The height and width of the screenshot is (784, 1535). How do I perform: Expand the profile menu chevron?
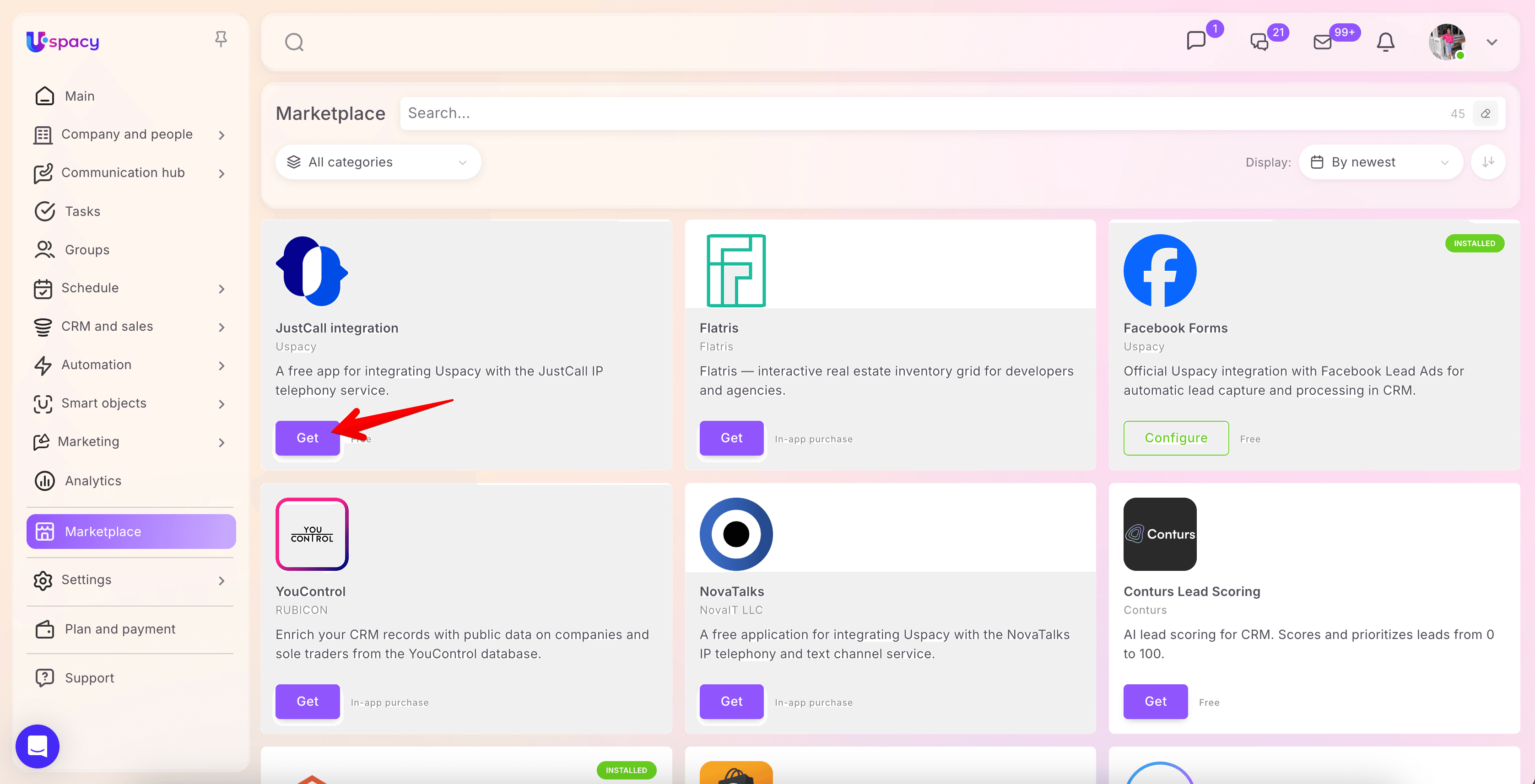1492,42
